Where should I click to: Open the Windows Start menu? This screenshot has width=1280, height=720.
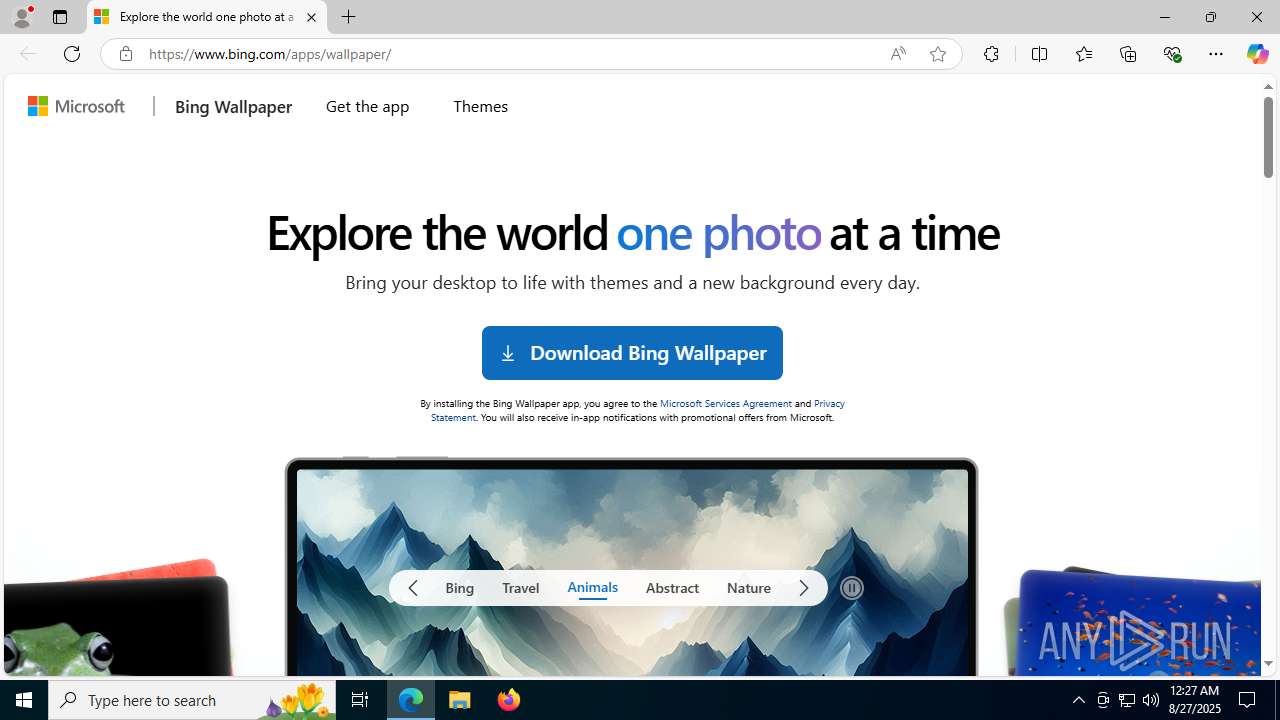[x=24, y=700]
